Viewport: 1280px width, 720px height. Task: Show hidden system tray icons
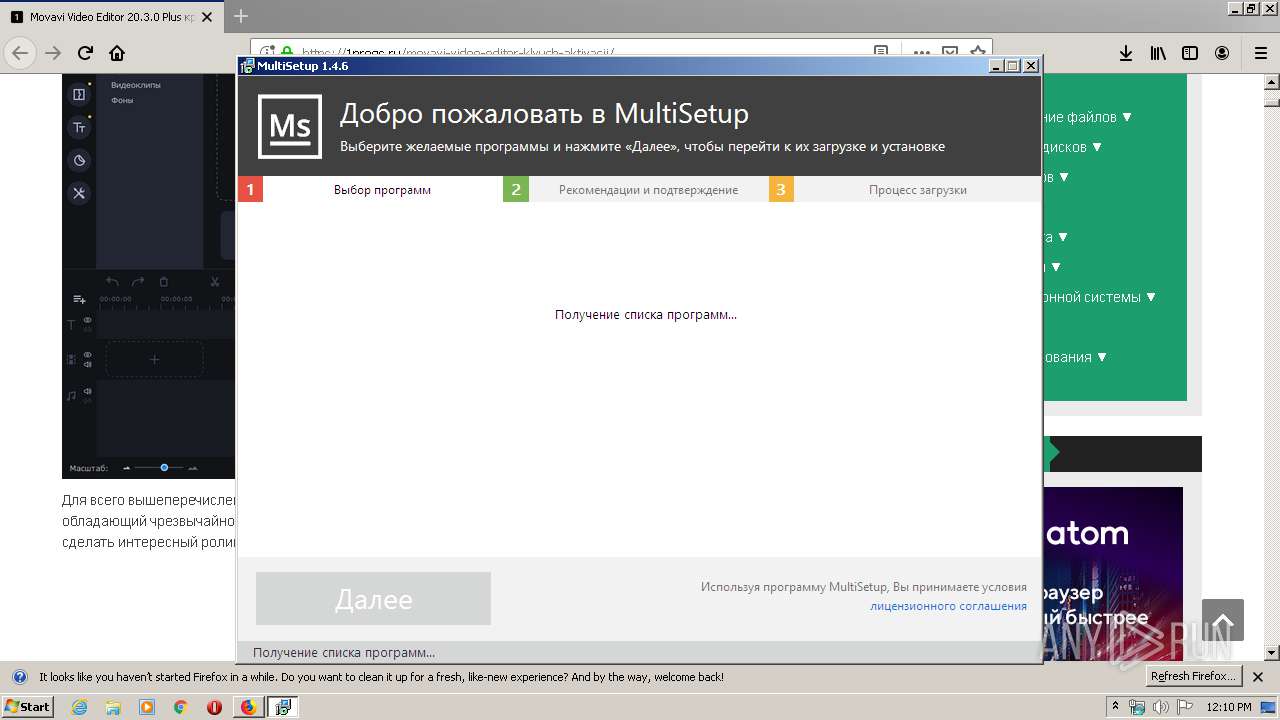point(1116,707)
